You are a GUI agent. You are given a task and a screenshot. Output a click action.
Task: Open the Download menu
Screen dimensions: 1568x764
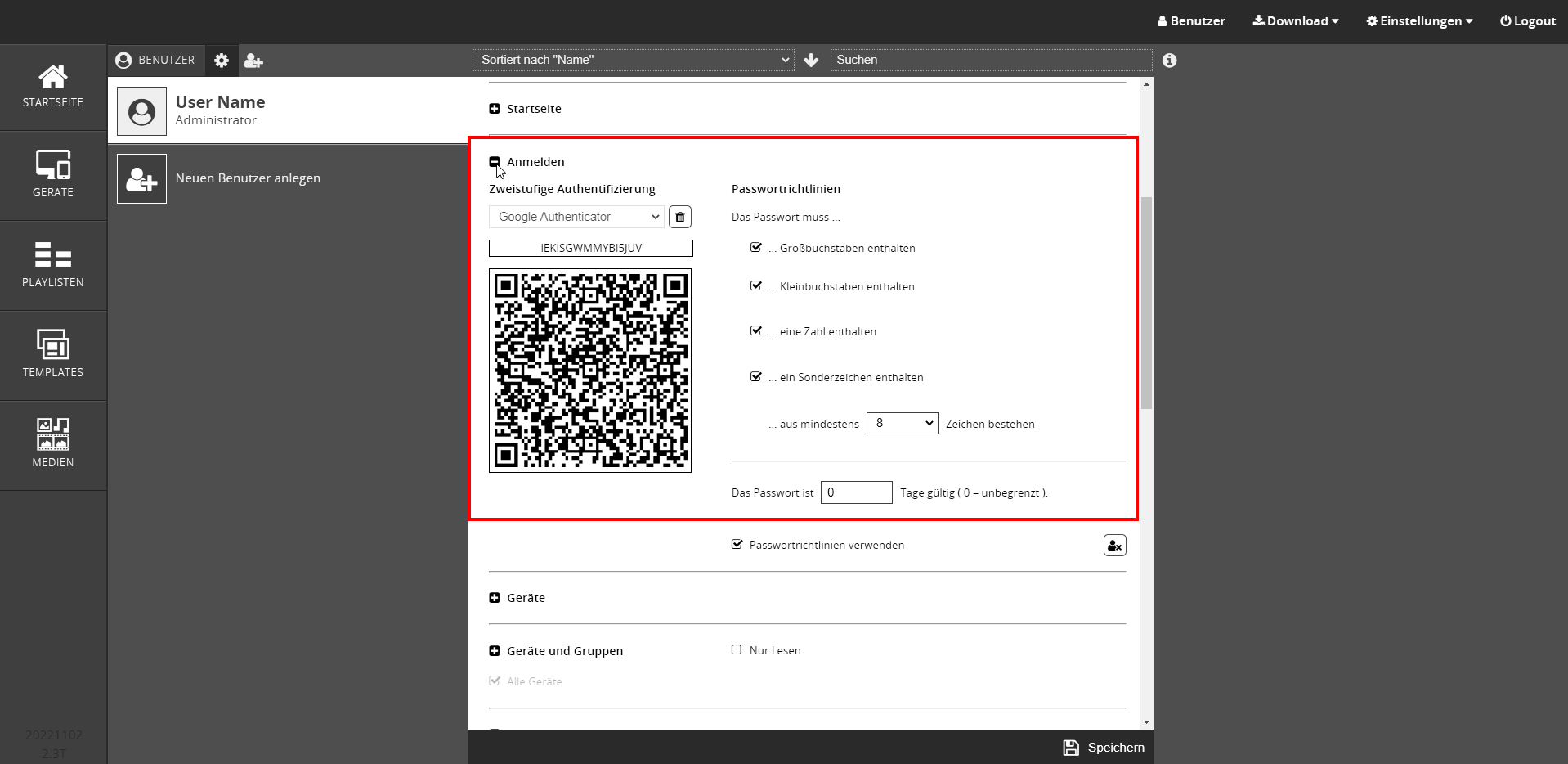point(1296,21)
